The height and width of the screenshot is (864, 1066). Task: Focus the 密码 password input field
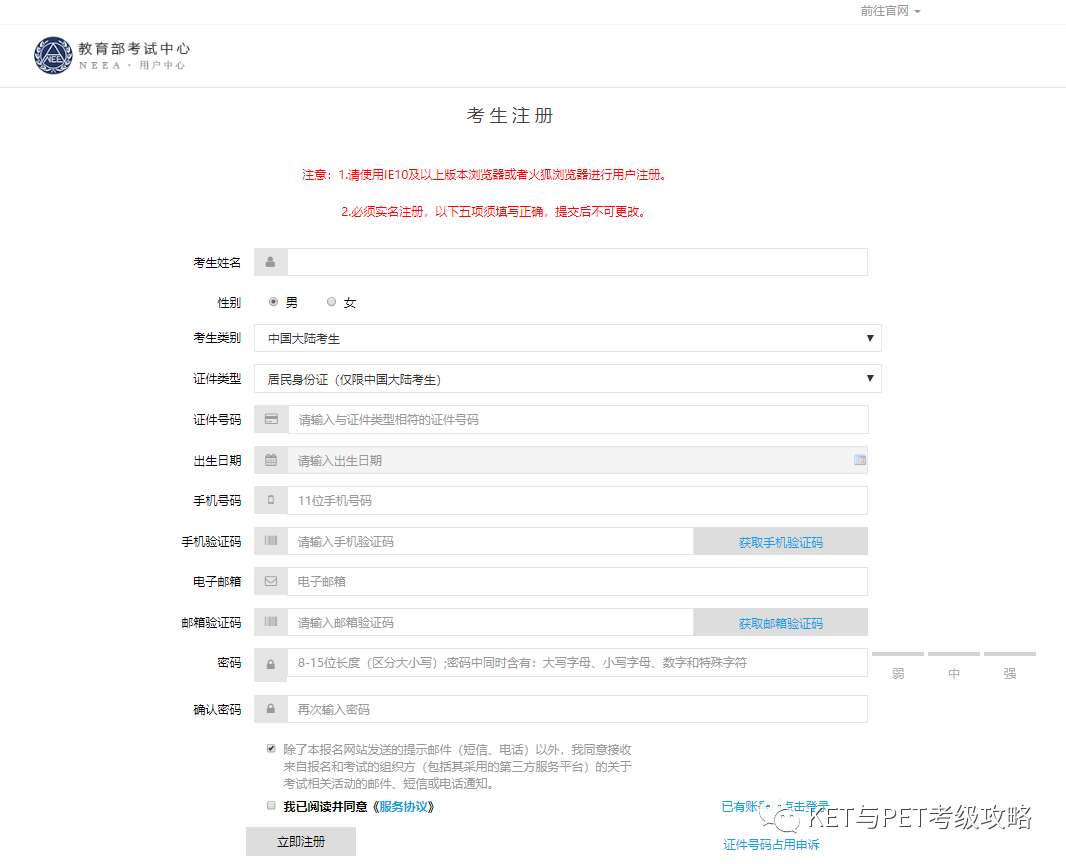[577, 663]
